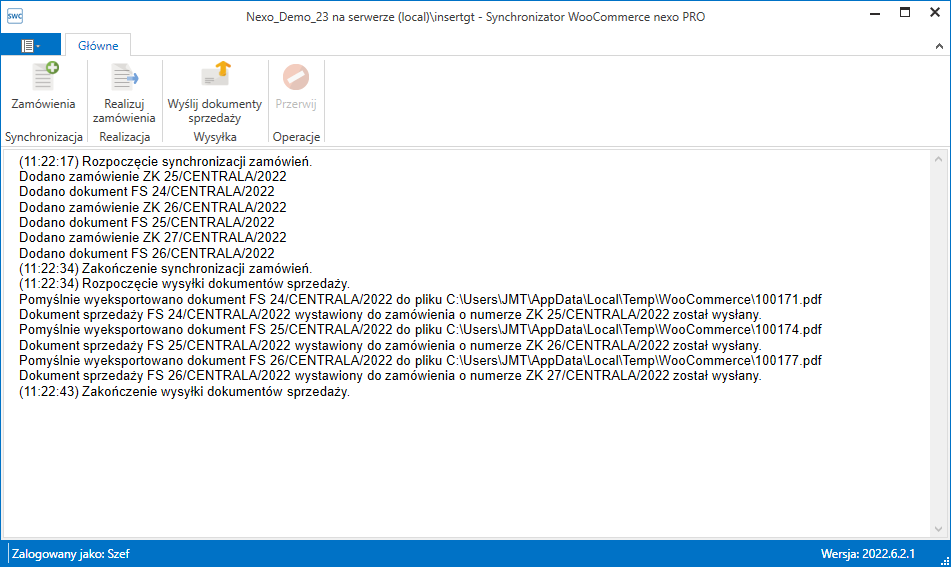This screenshot has height=567, width=951.
Task: Close the Synchronizator window
Action: [x=935, y=12]
